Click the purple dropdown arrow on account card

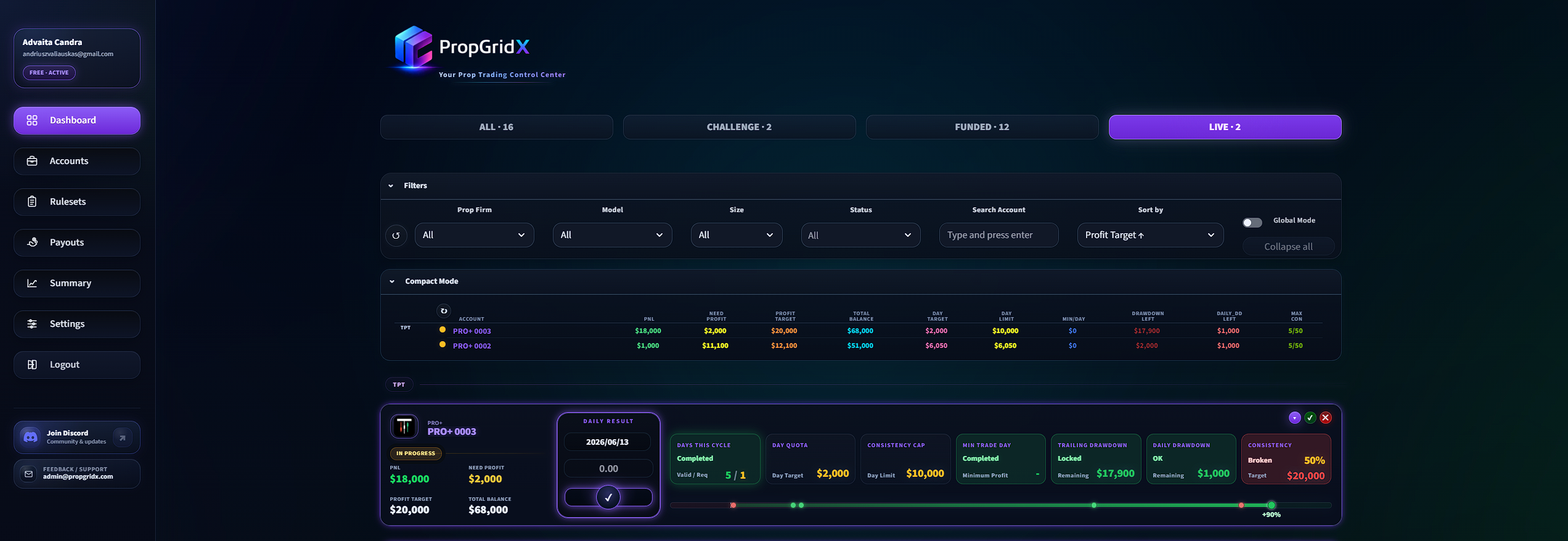(x=1294, y=418)
